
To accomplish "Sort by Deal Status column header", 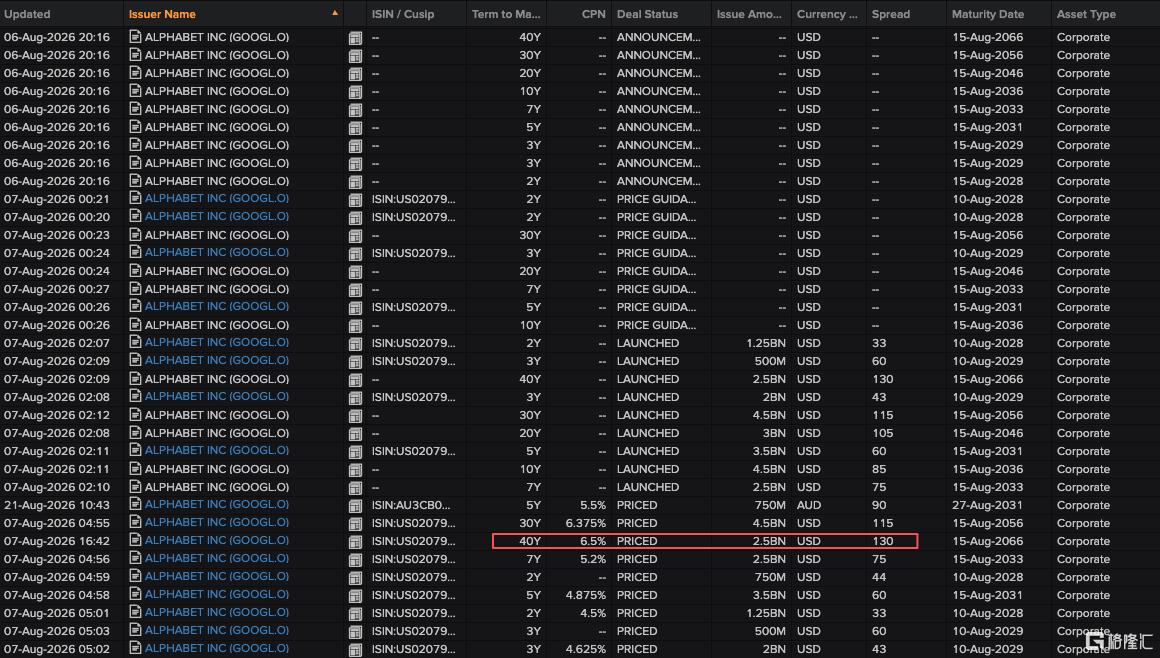I will 647,13.
